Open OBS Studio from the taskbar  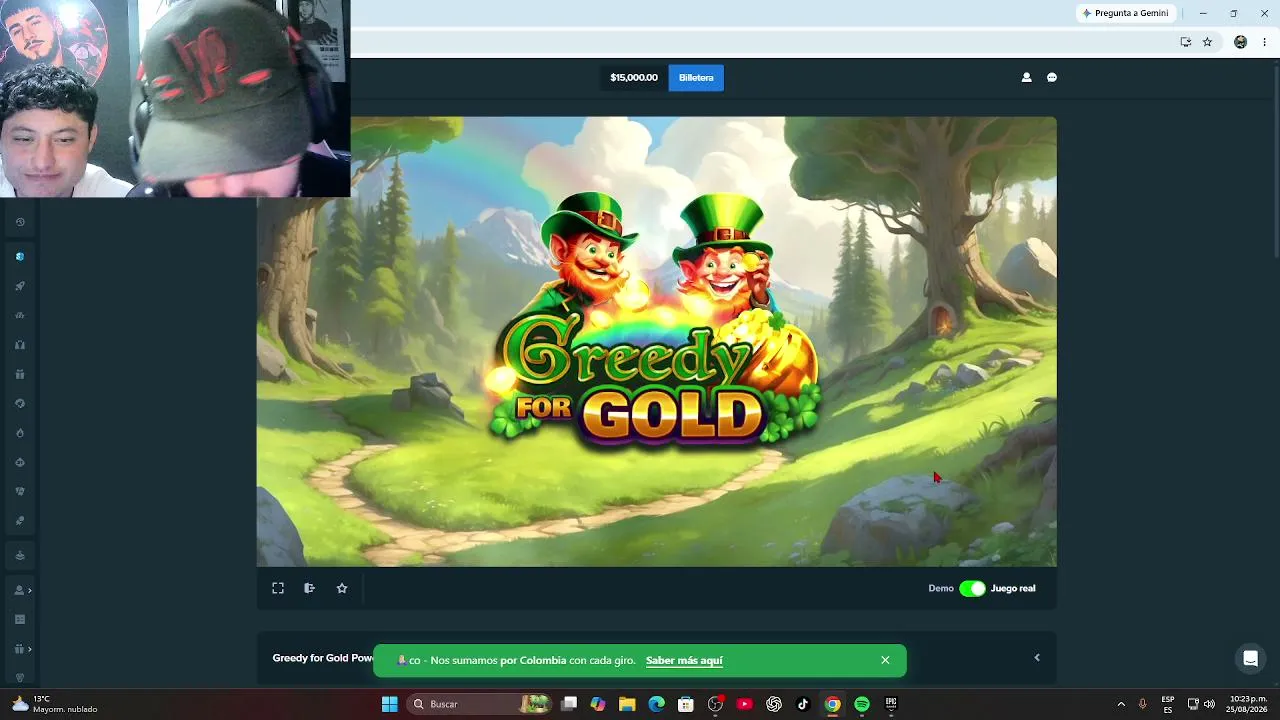715,704
